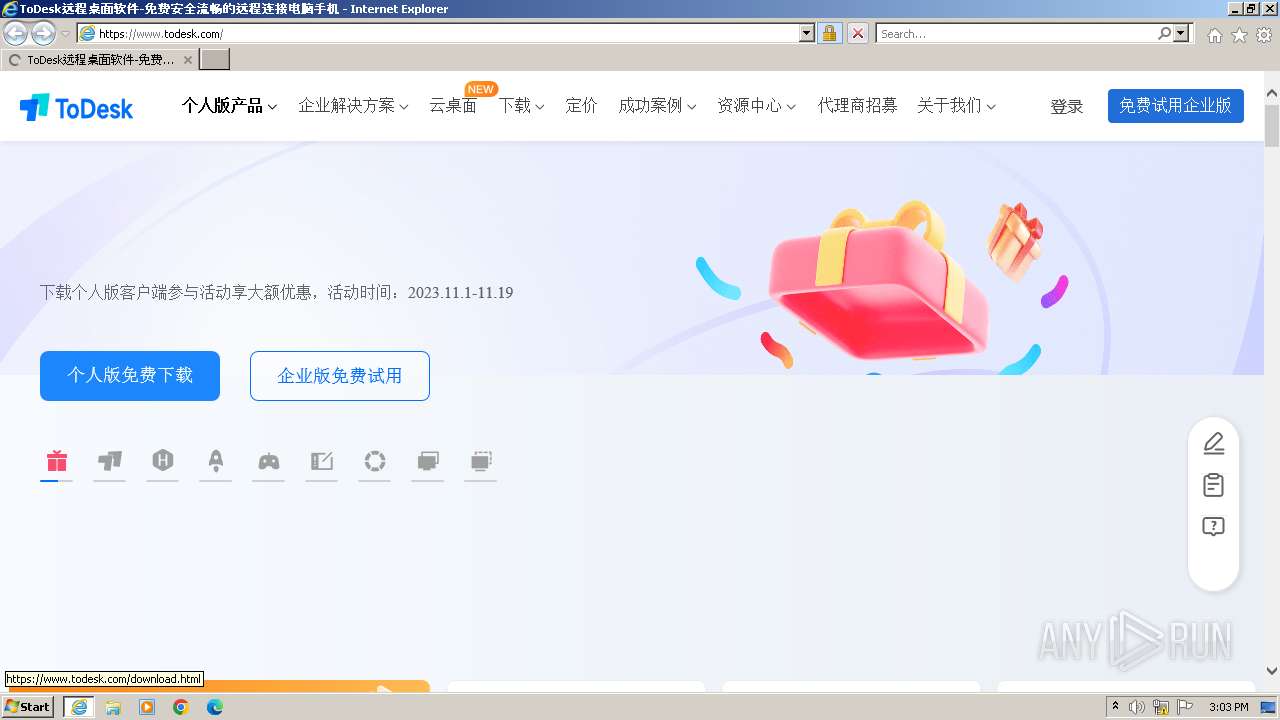Open the media player taskbar icon
The image size is (1280, 720).
tap(147, 707)
